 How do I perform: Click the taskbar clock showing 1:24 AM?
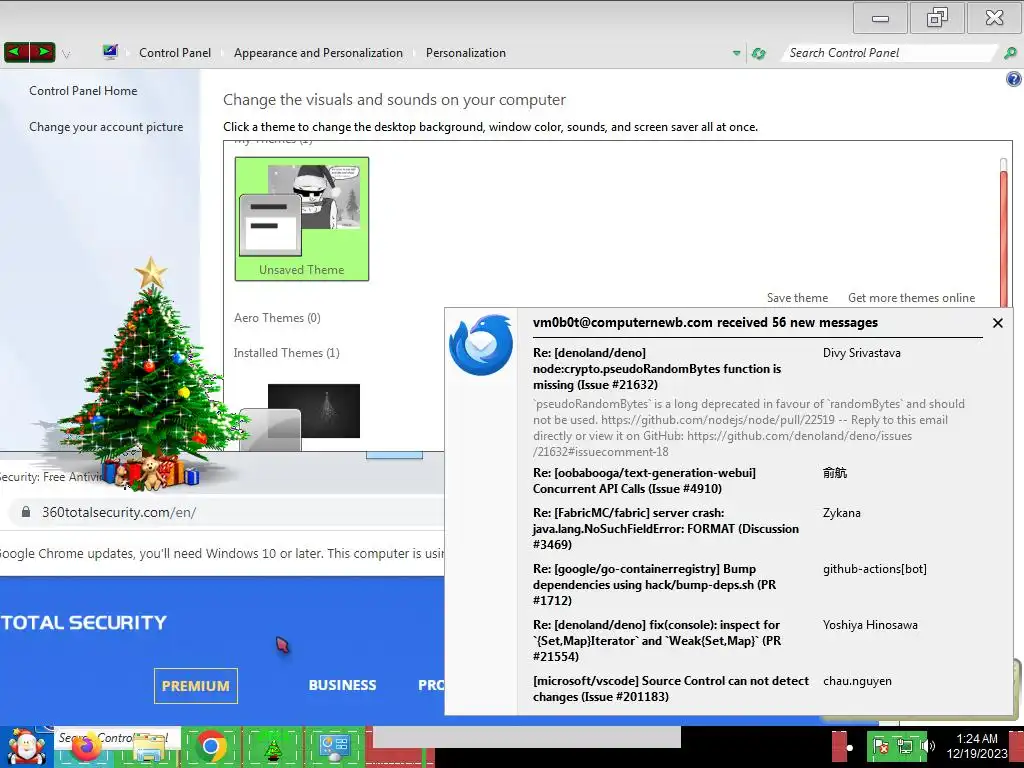coord(977,746)
